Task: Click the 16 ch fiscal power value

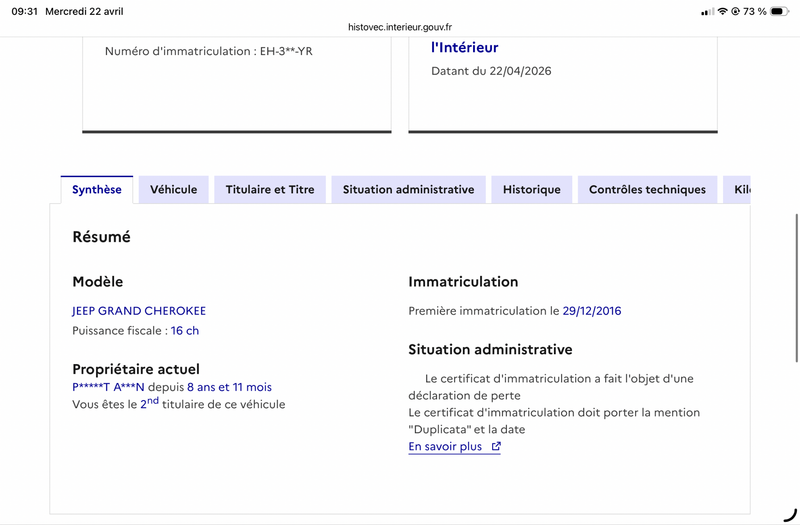Action: click(185, 331)
